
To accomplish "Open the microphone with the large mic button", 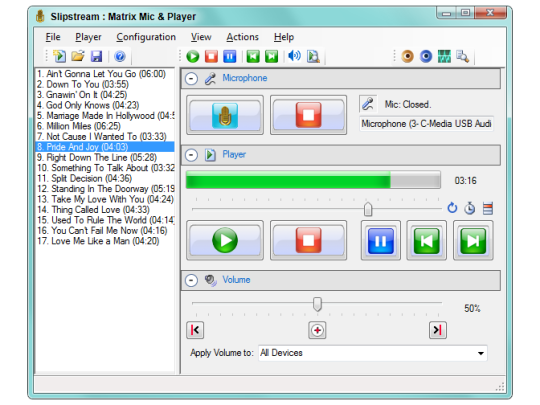I will click(x=225, y=115).
